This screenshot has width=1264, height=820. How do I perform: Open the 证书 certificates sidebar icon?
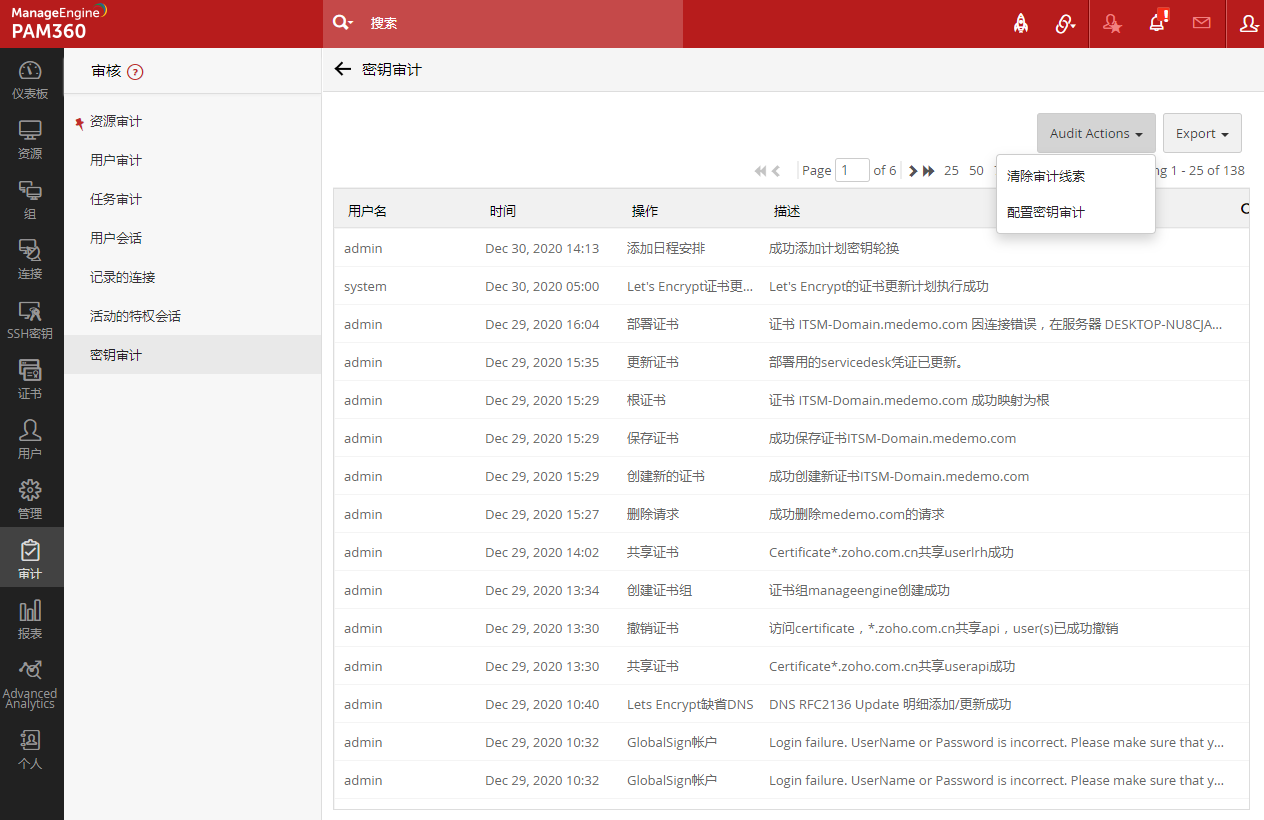click(x=30, y=379)
